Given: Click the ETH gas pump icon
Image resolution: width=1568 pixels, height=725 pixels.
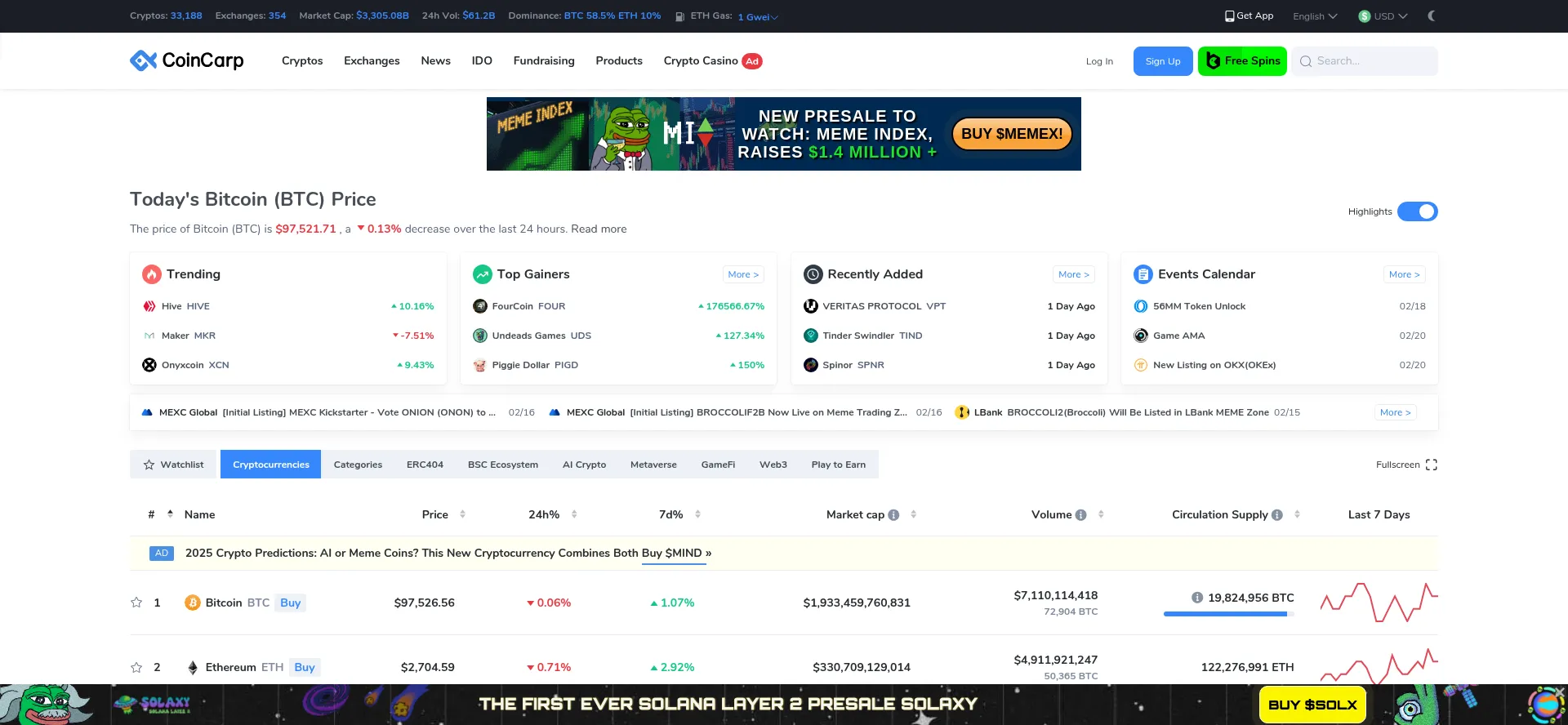Looking at the screenshot, I should point(679,16).
